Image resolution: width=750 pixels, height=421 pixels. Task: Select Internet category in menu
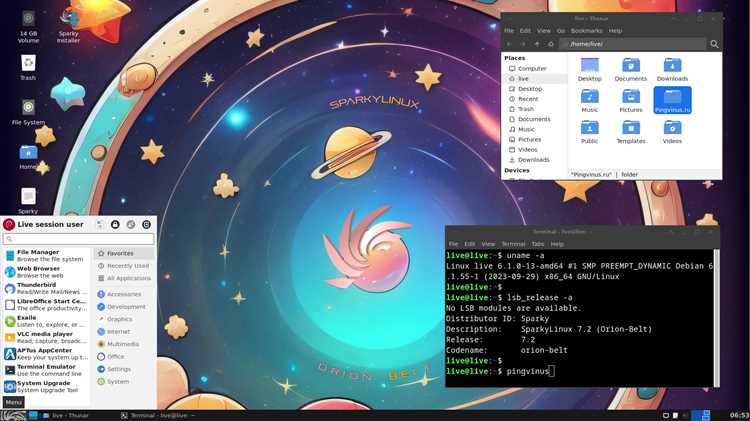[124, 332]
